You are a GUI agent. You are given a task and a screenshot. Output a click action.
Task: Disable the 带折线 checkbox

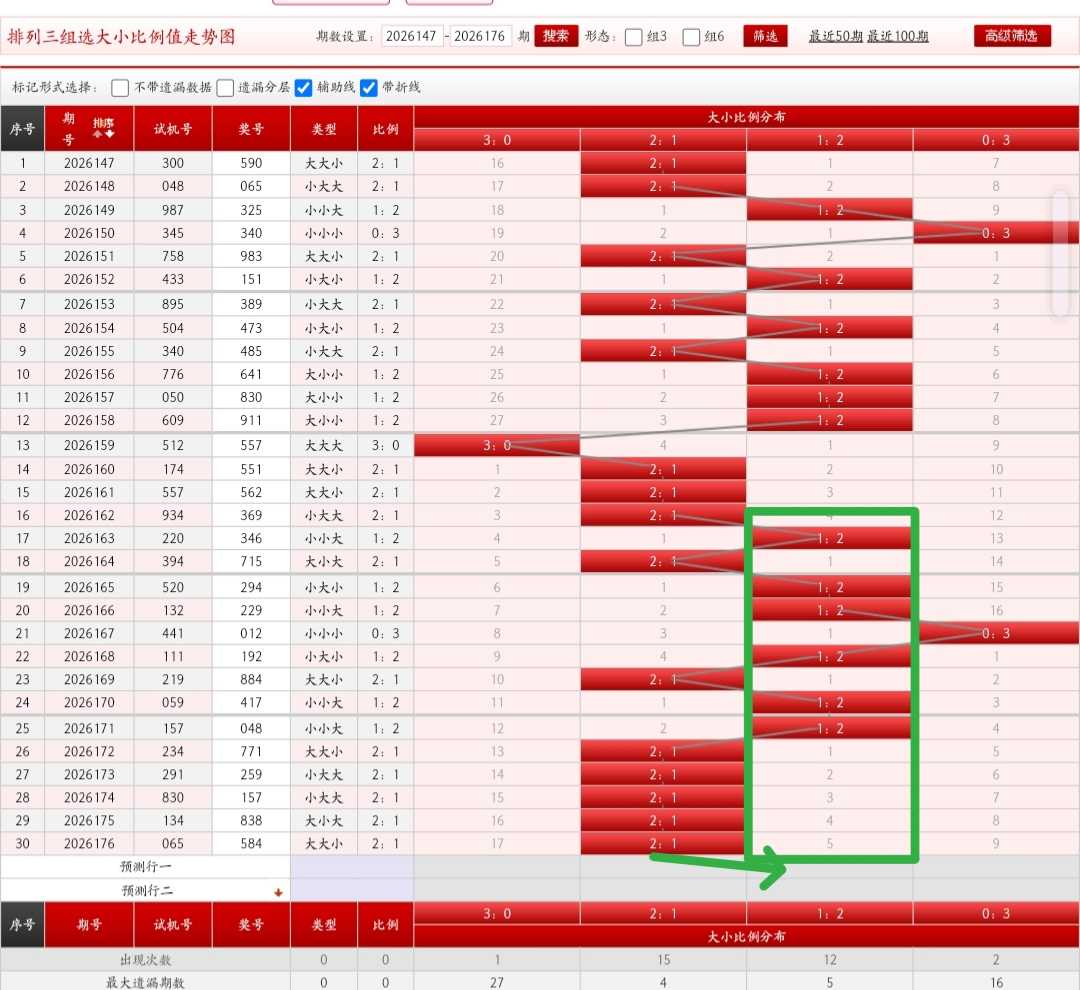[369, 87]
